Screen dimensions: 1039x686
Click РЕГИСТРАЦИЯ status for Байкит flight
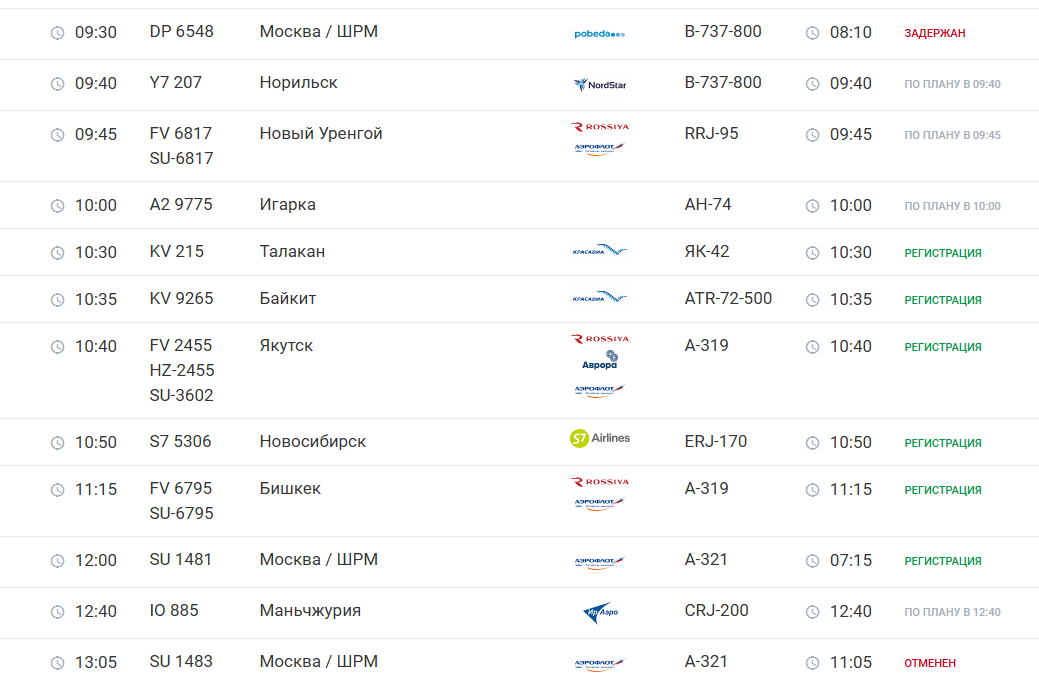coord(942,300)
